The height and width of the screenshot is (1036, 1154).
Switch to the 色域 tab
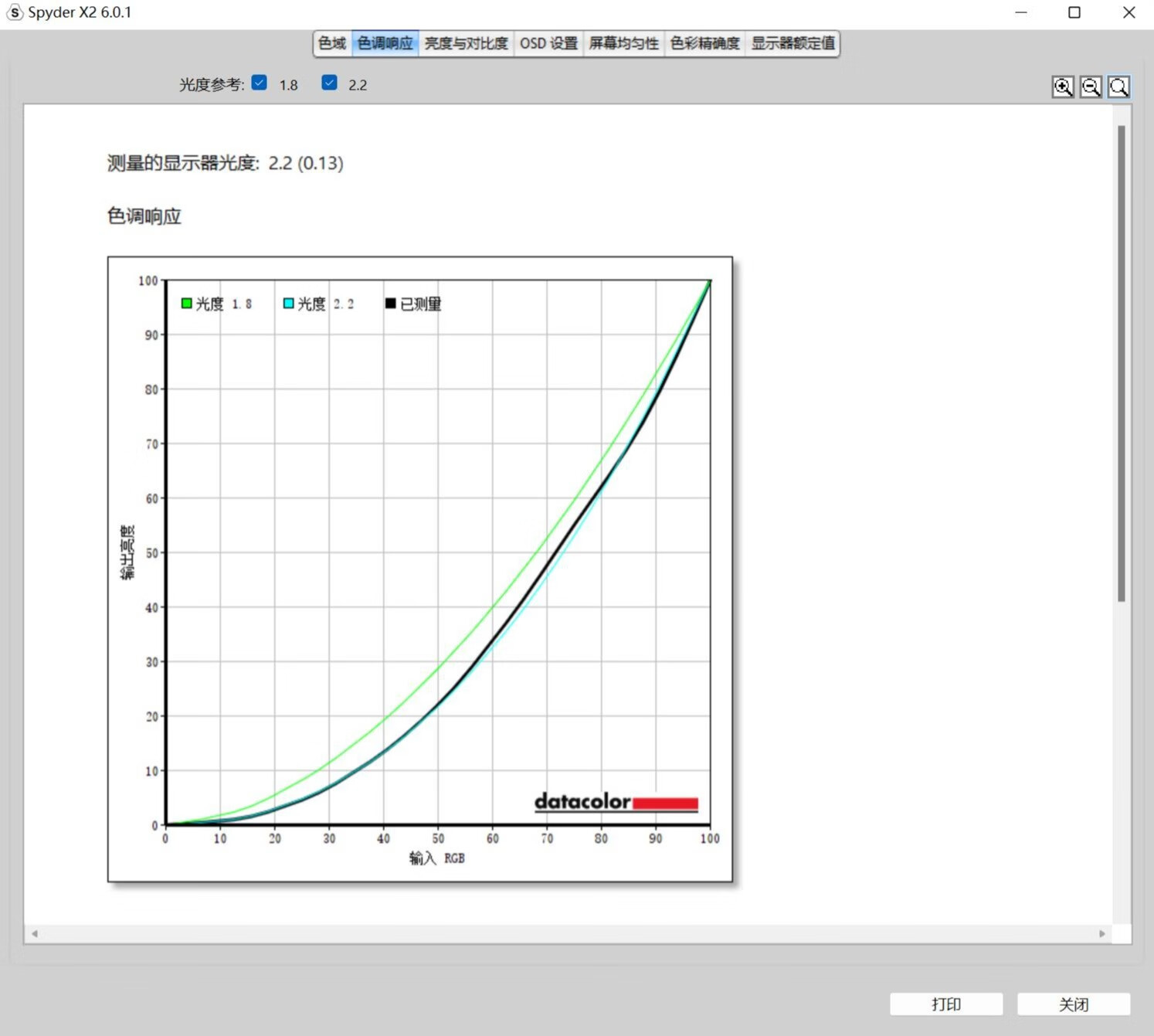(x=332, y=43)
